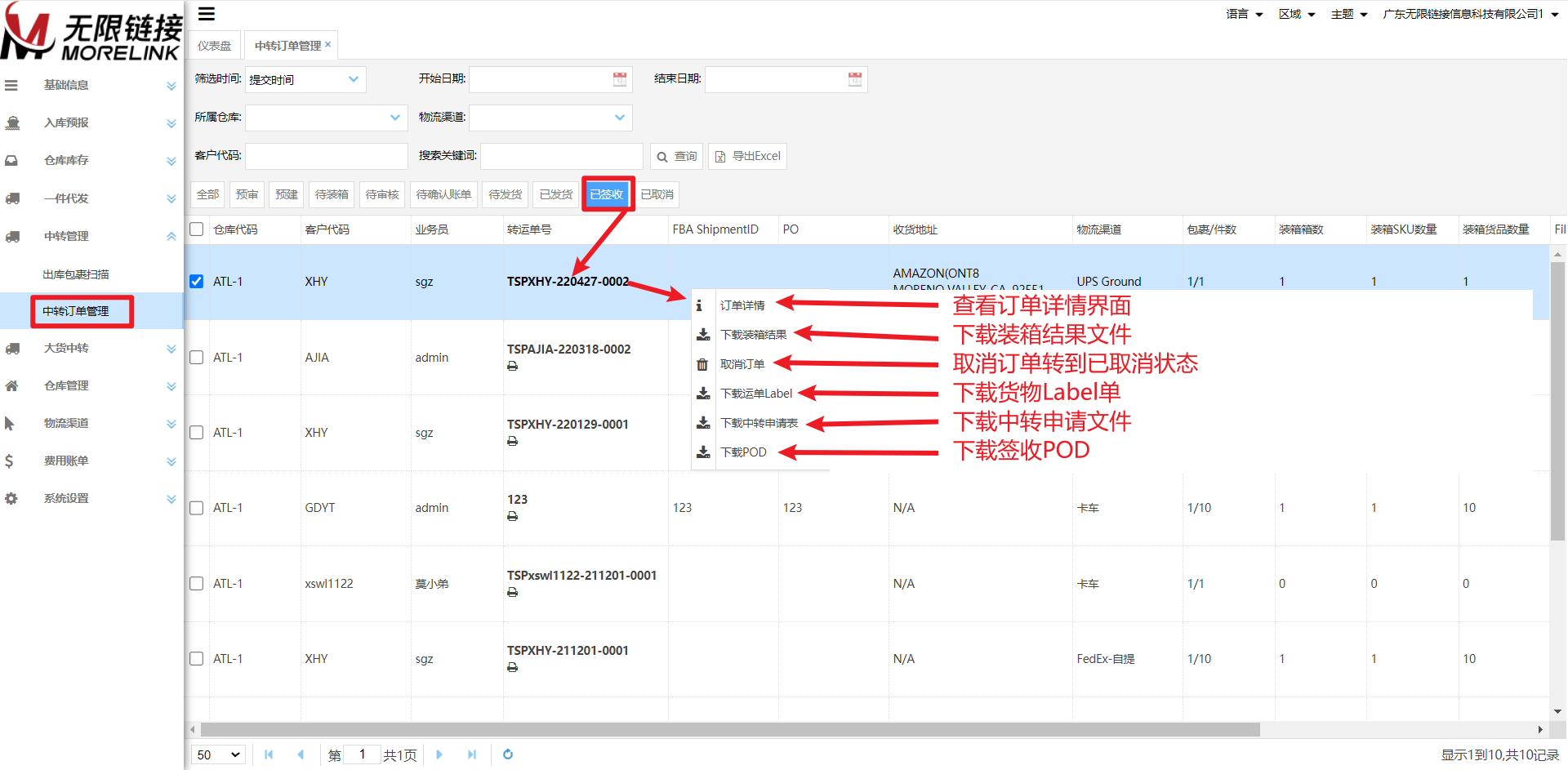Open 主题 dropdown in header
This screenshot has height=770, width=1568.
click(1349, 14)
